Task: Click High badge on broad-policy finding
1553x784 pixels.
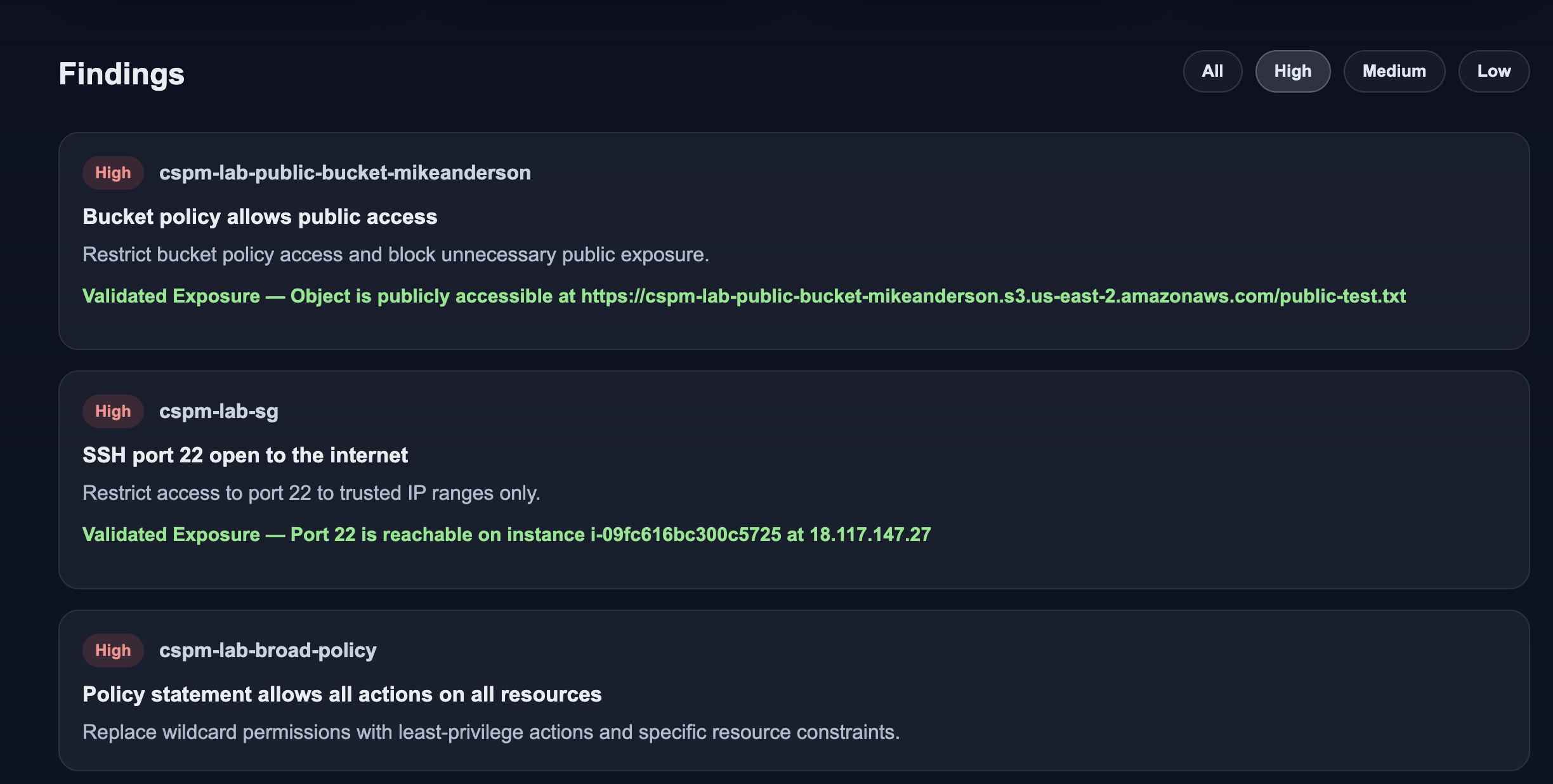Action: 113,650
